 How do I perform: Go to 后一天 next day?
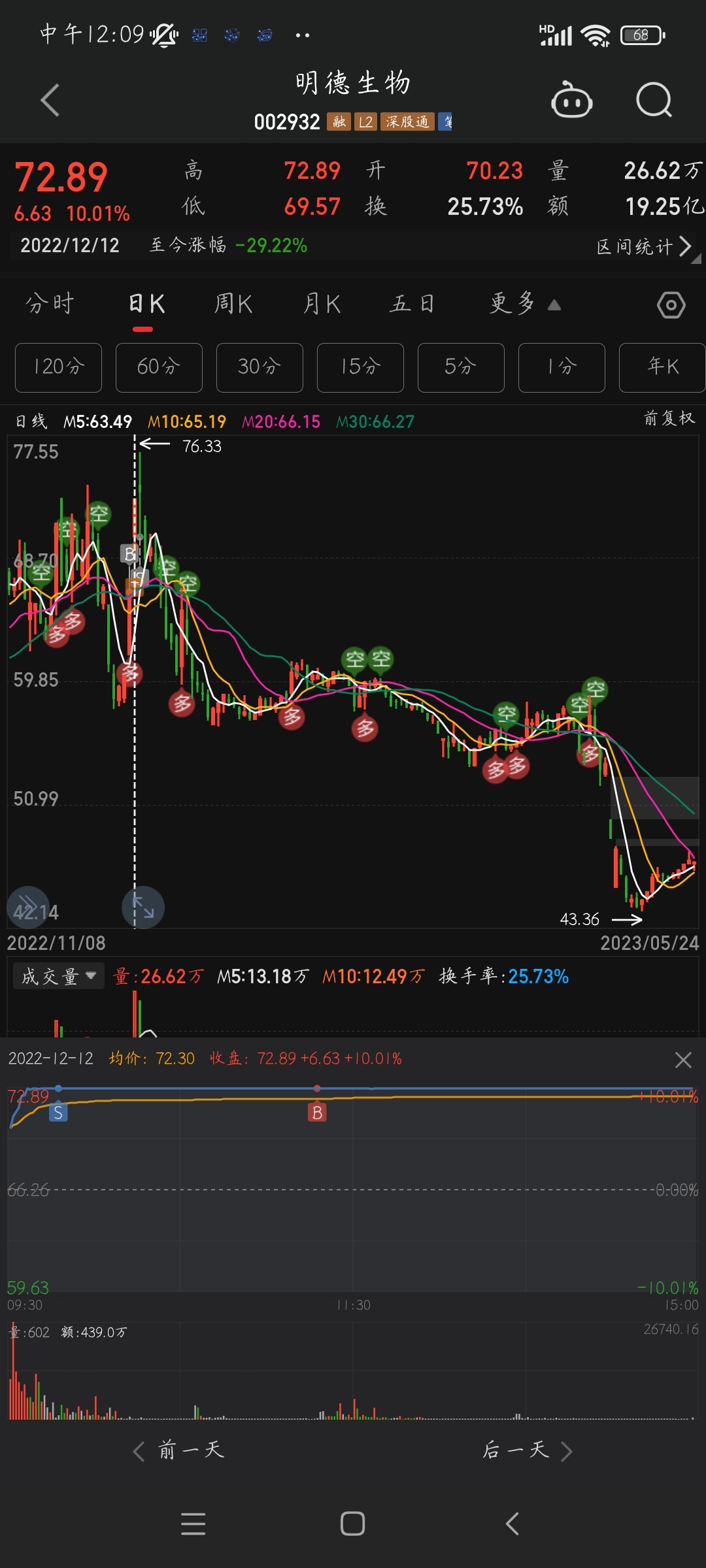click(x=528, y=1451)
